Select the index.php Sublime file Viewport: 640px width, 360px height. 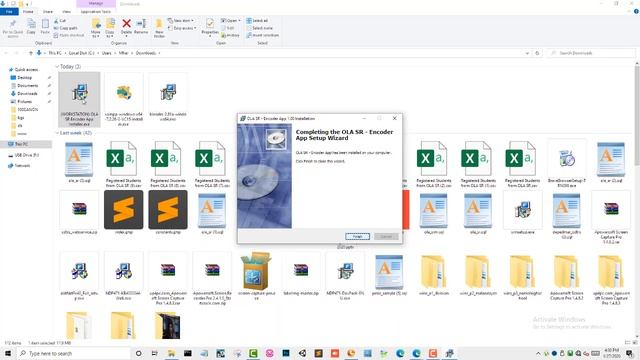[123, 212]
